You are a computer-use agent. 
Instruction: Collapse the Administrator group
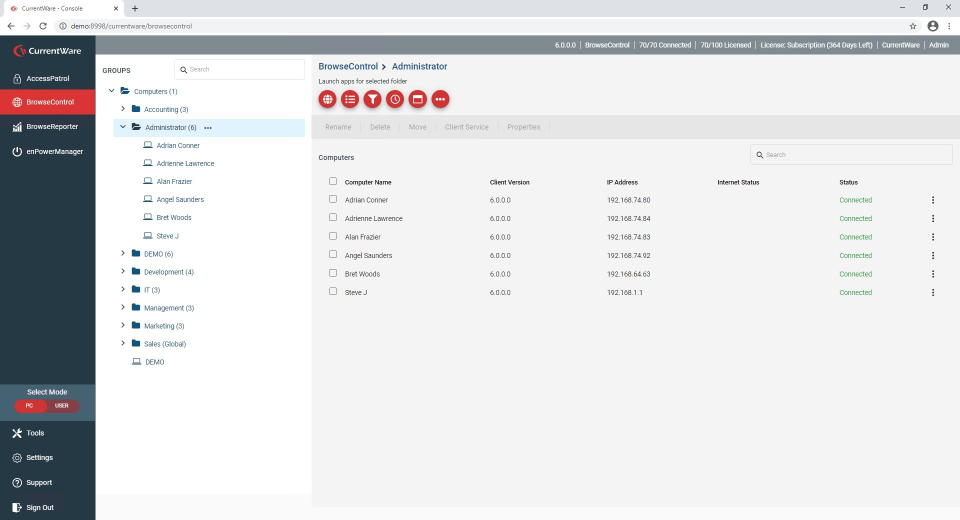pos(123,127)
